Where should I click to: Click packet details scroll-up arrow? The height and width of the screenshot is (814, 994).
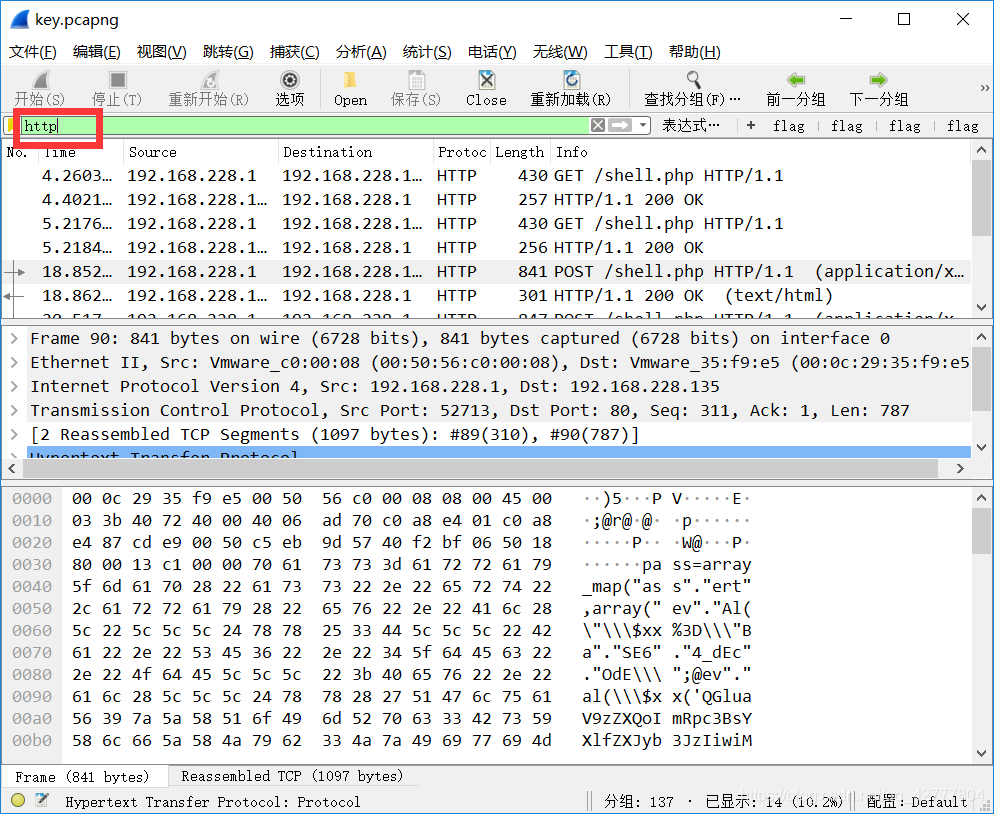tap(981, 338)
